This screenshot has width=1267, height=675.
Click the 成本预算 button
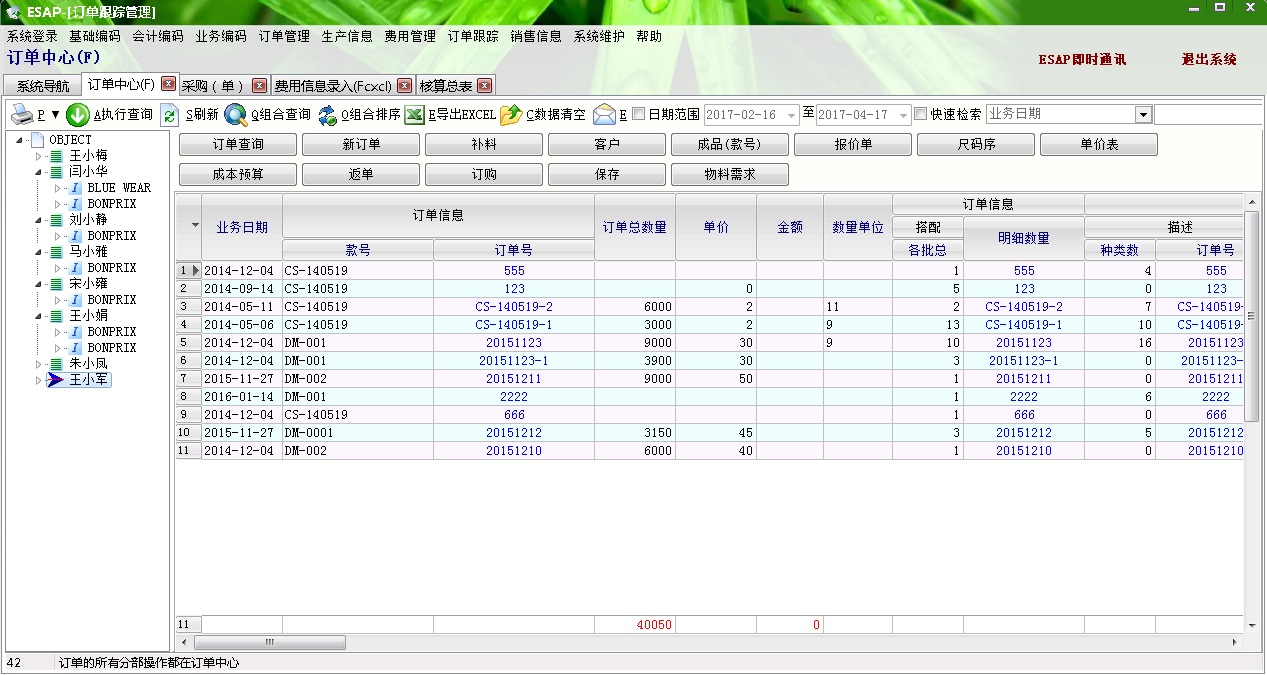(x=238, y=175)
